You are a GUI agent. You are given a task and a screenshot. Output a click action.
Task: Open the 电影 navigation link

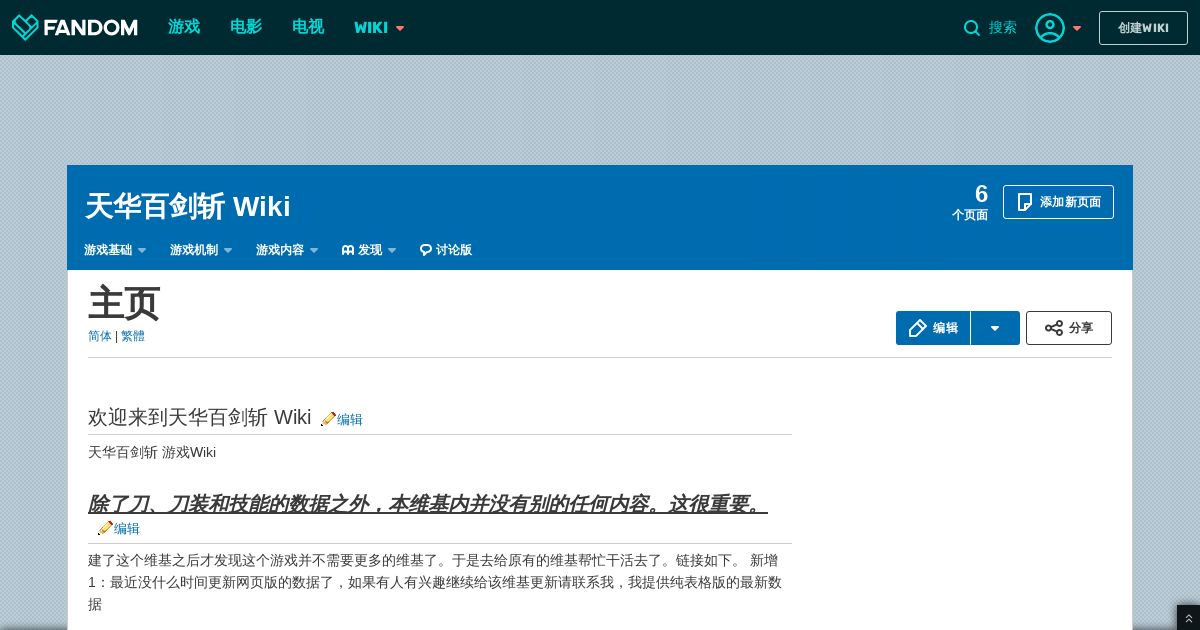pyautogui.click(x=246, y=27)
